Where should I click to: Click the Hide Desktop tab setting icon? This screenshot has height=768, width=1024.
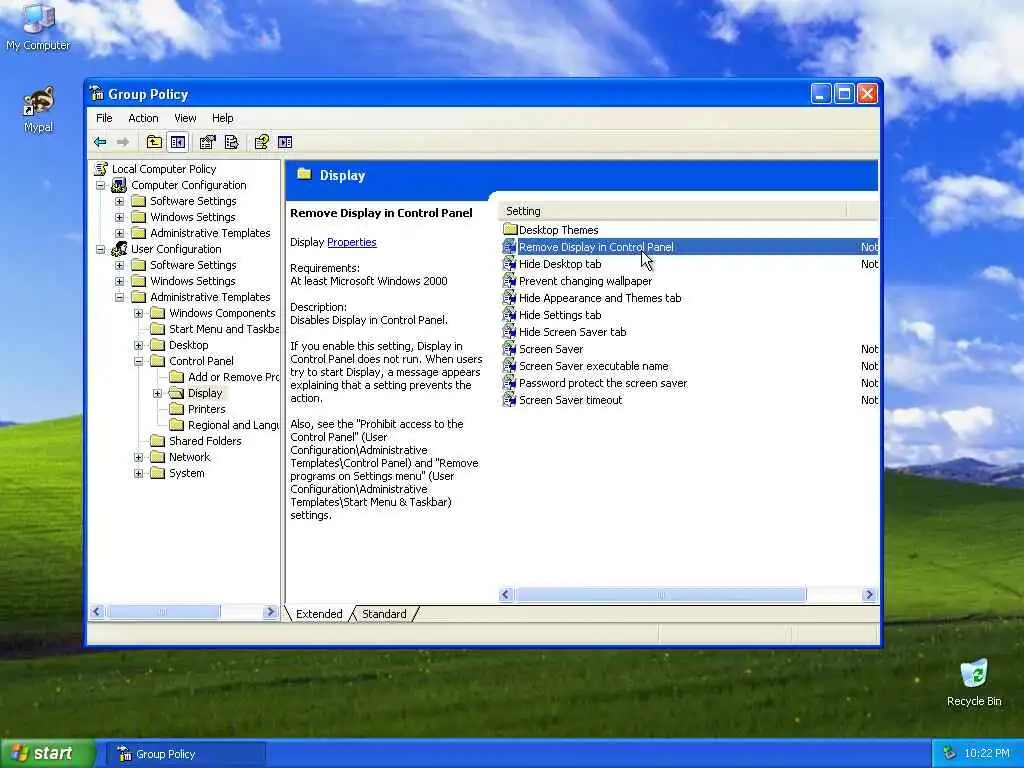509,264
